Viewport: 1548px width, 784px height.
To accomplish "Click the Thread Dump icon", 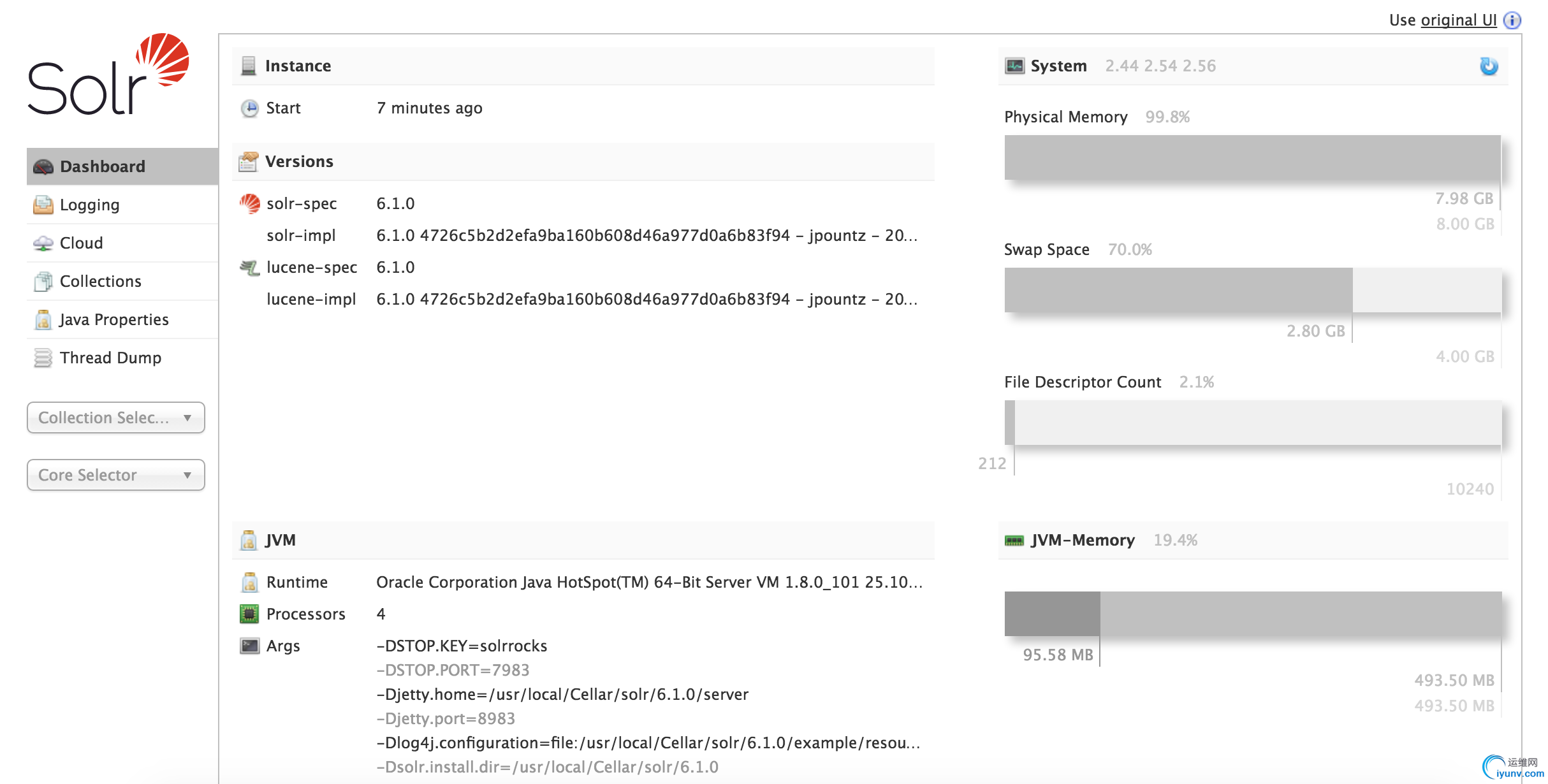I will click(x=43, y=358).
